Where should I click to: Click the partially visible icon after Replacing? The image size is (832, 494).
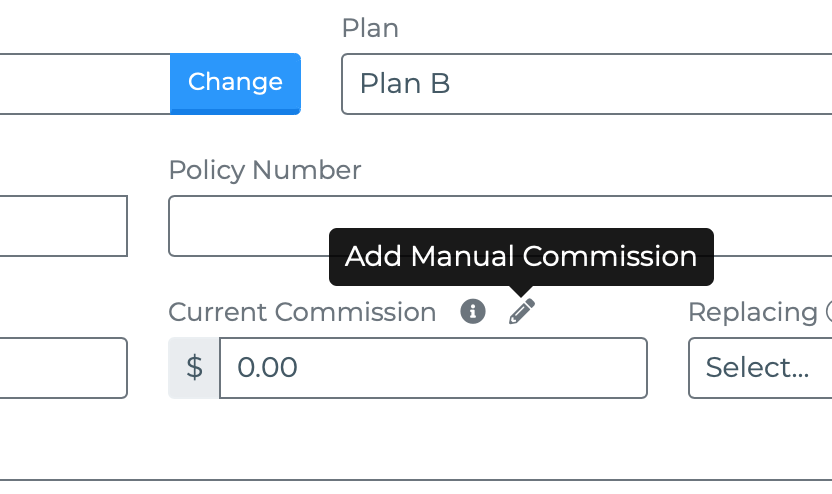(829, 312)
